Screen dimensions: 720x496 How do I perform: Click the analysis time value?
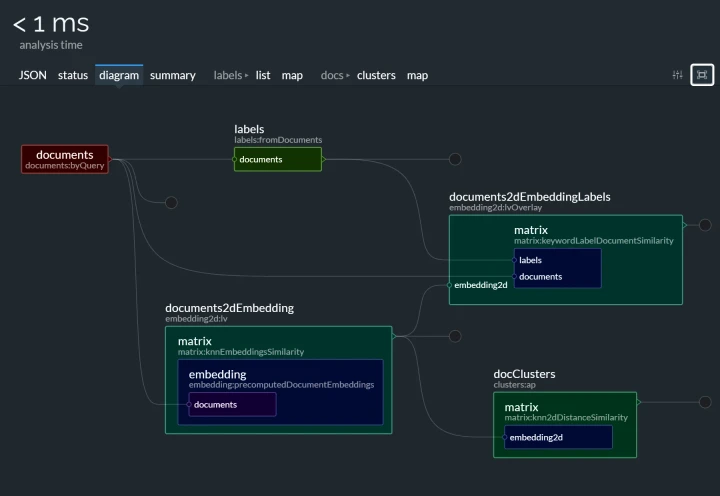[51, 24]
